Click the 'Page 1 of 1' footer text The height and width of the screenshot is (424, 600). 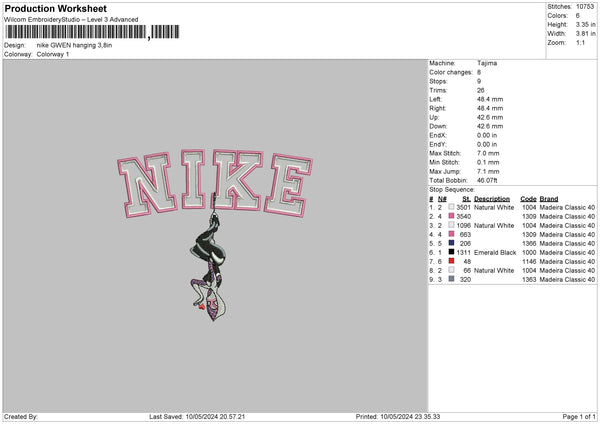pos(579,417)
